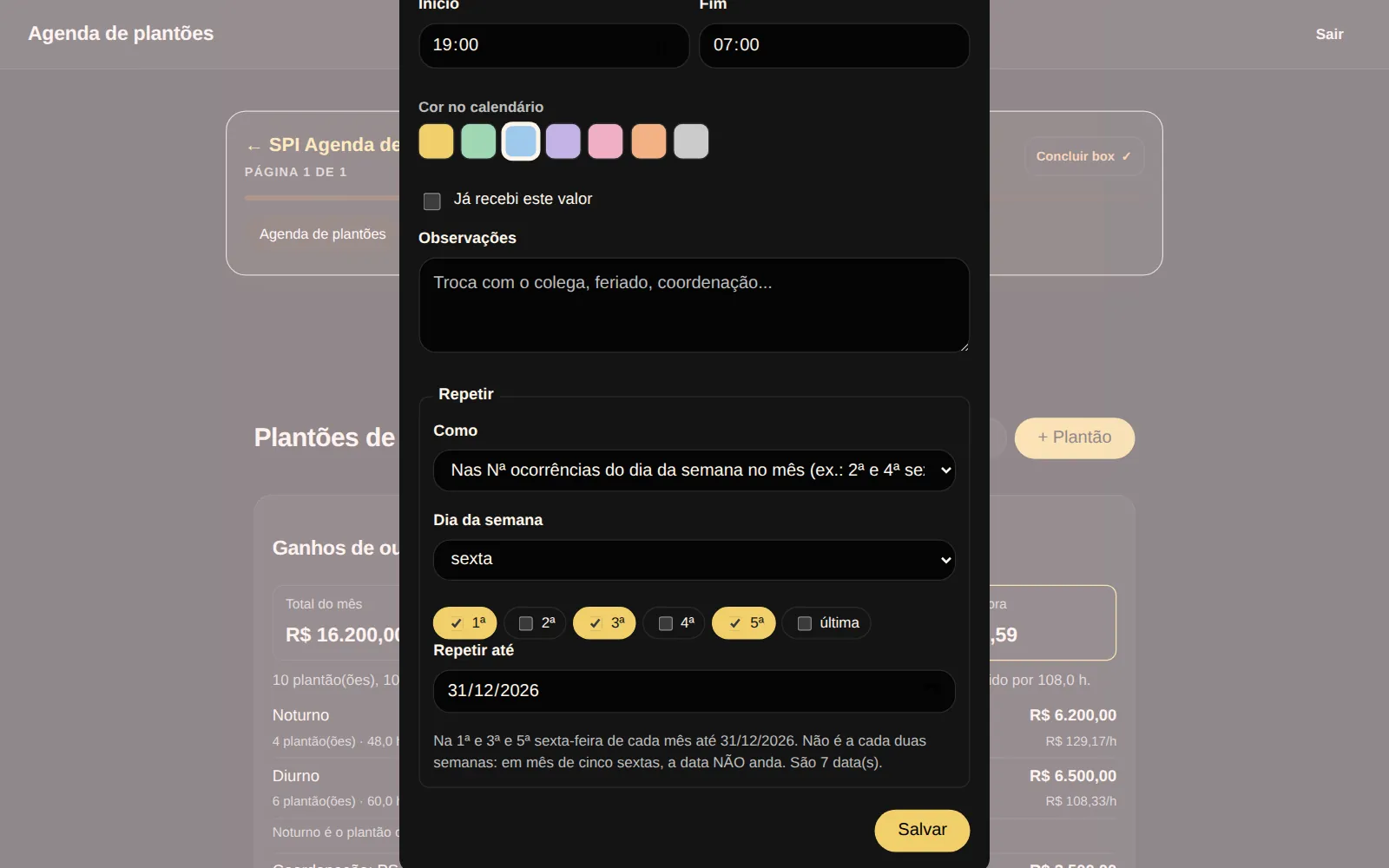Select the green calendar color swatch
This screenshot has width=1389, height=868.
pyautogui.click(x=478, y=141)
